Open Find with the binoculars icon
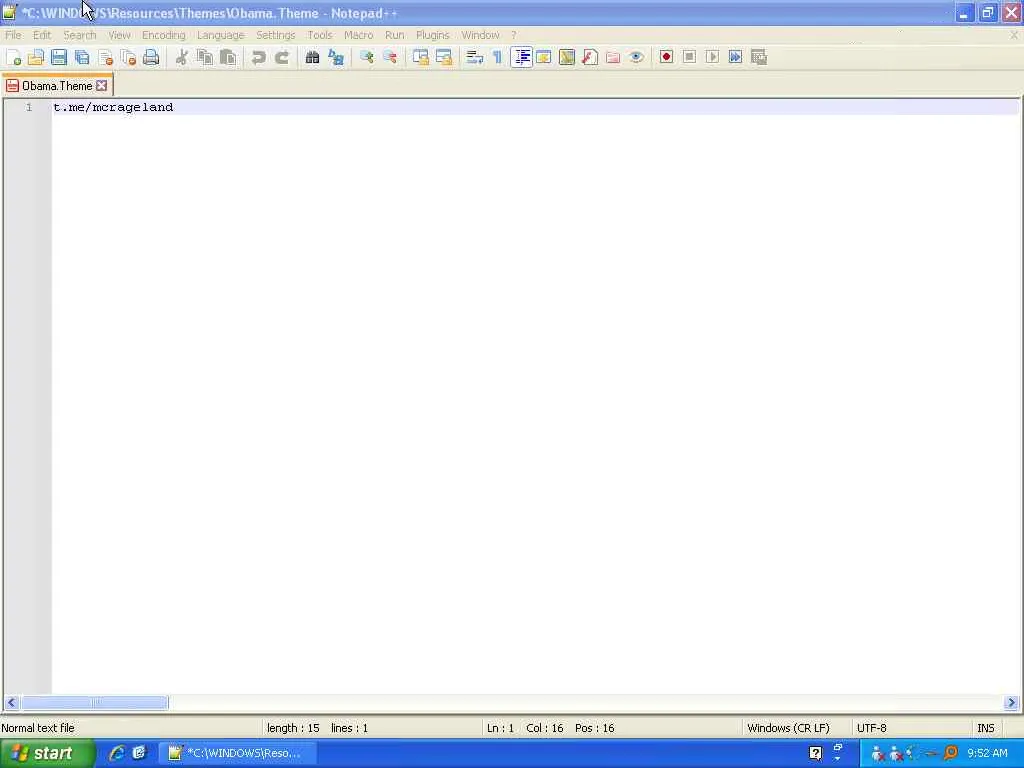1024x768 pixels. coord(312,57)
